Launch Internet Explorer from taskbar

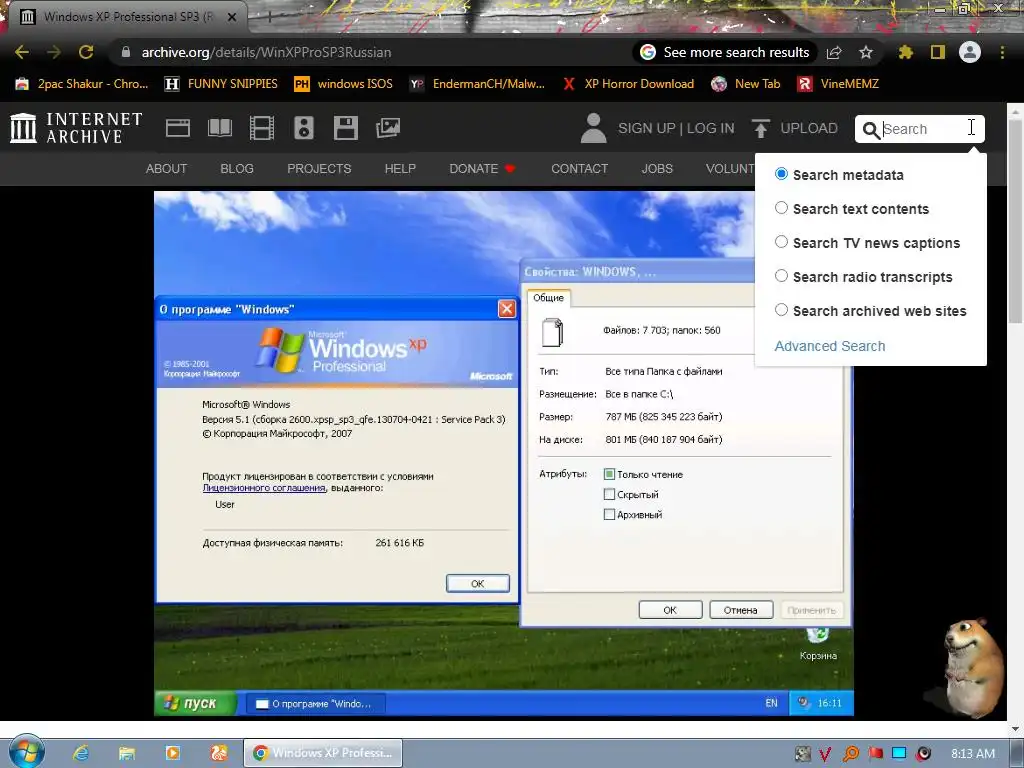coord(81,753)
